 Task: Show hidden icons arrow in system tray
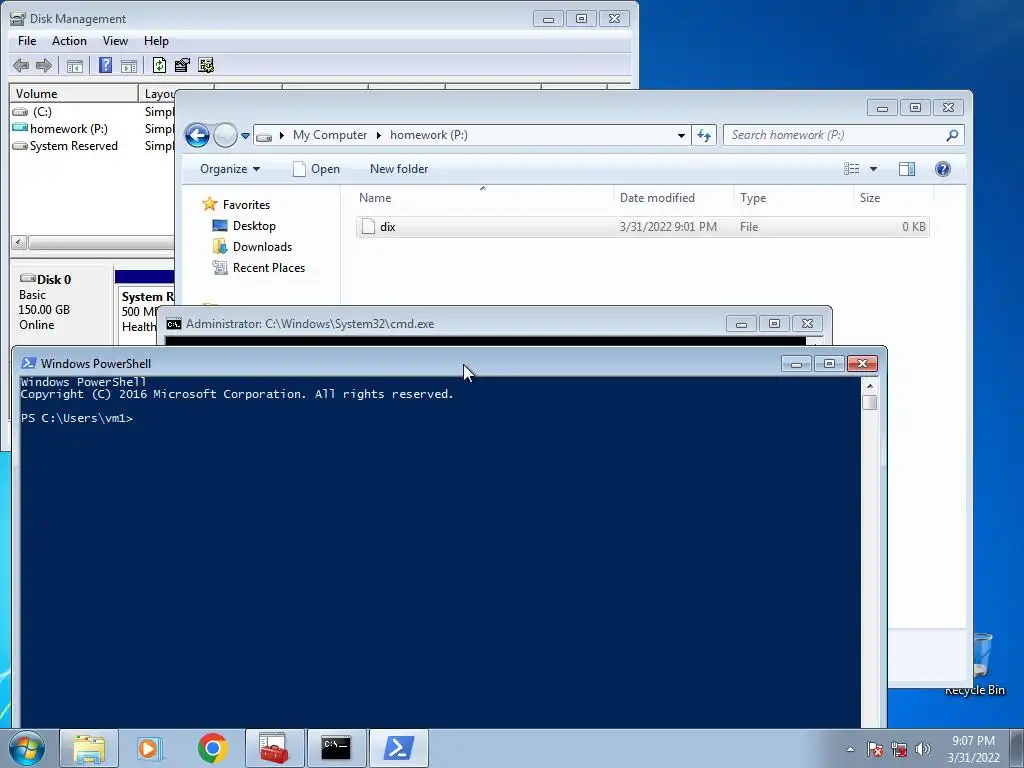tap(850, 749)
